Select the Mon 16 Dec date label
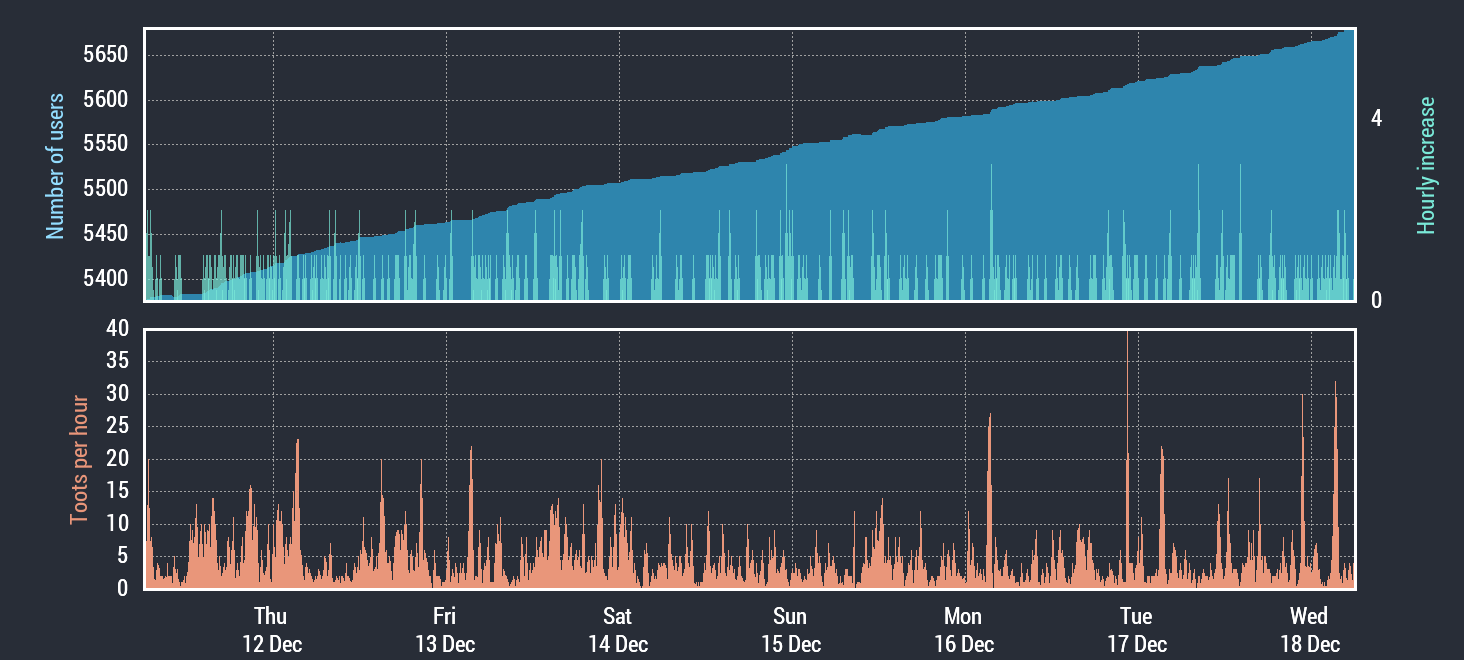Screen dimensions: 1464x660 coord(964,629)
